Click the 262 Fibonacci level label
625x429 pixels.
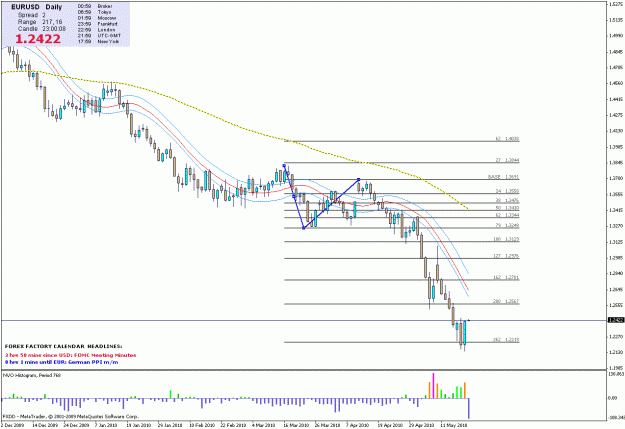[506, 340]
